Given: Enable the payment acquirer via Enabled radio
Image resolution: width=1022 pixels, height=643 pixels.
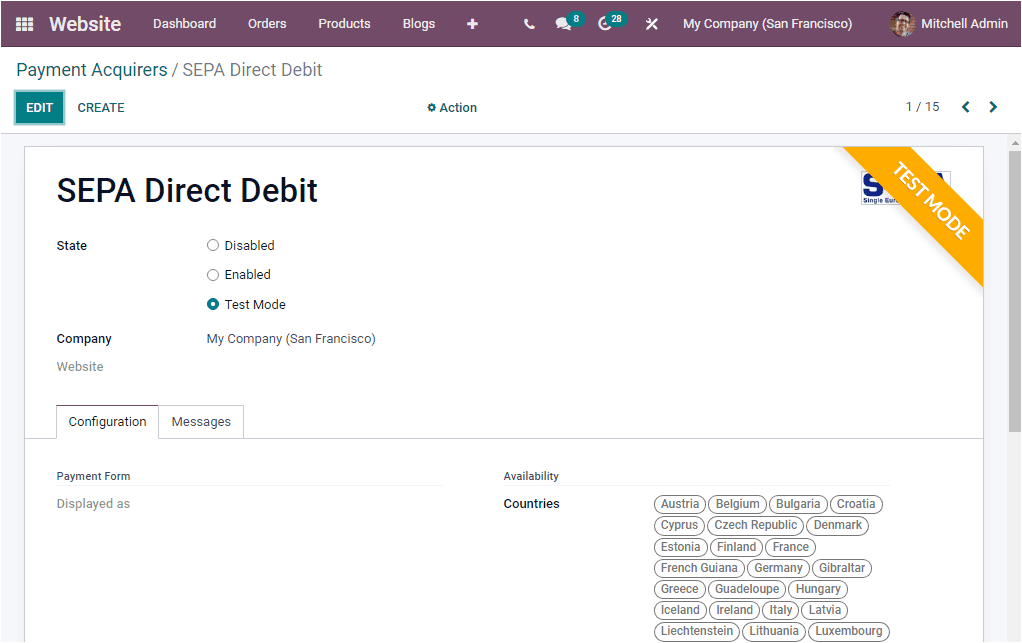Looking at the screenshot, I should tap(213, 274).
